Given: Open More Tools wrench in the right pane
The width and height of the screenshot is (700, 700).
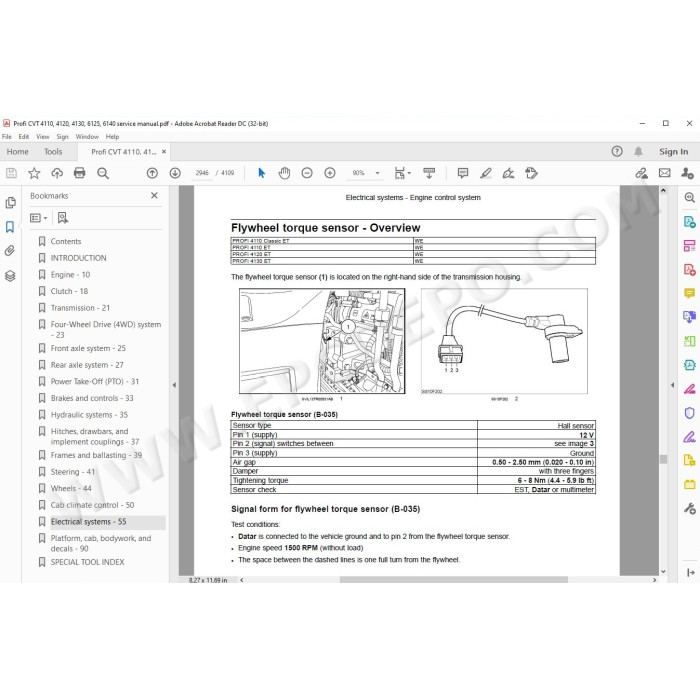Looking at the screenshot, I should [x=689, y=508].
